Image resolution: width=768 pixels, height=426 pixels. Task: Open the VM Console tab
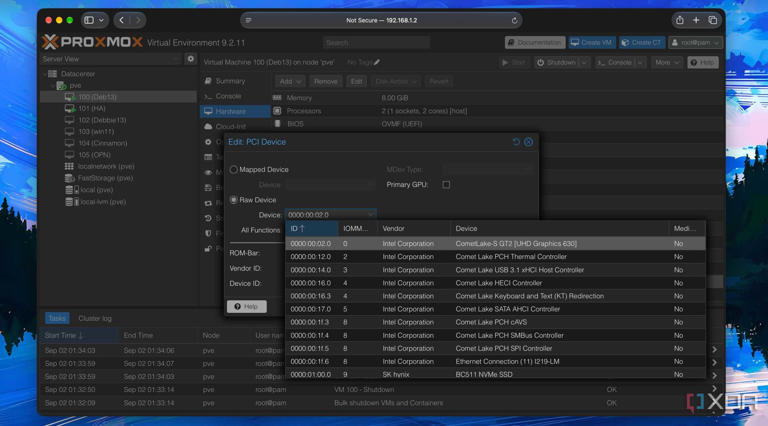(x=235, y=96)
